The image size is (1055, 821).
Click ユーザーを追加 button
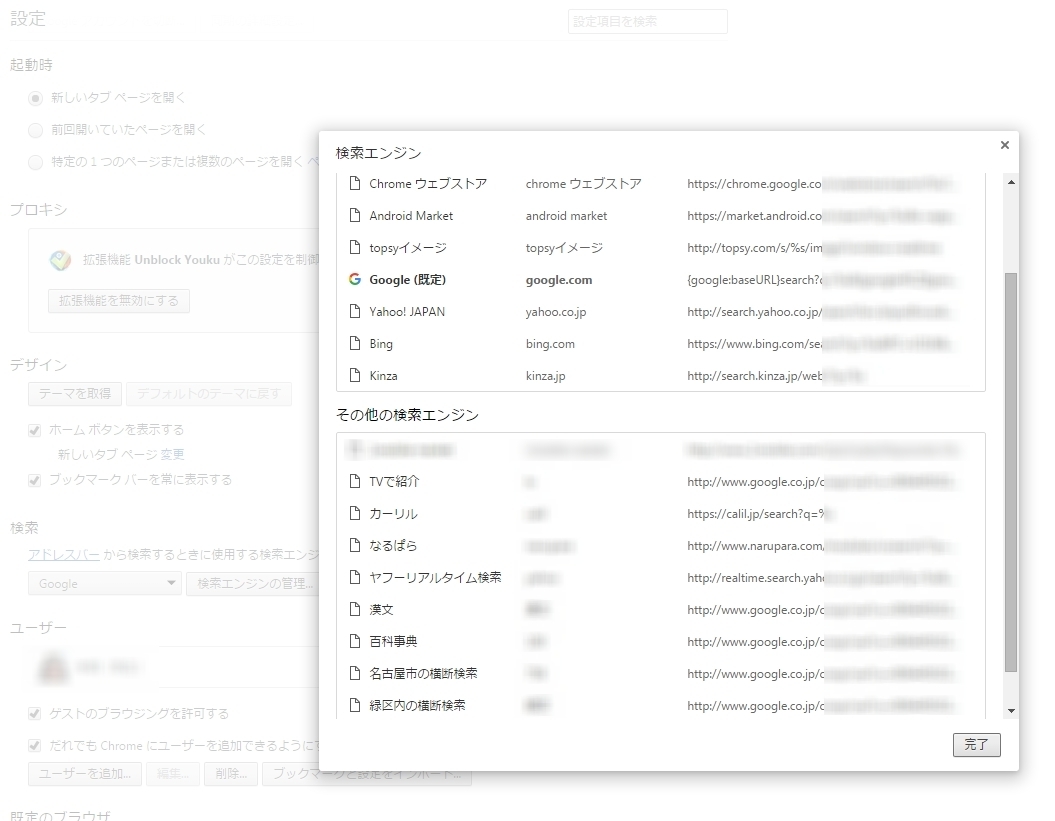point(85,773)
